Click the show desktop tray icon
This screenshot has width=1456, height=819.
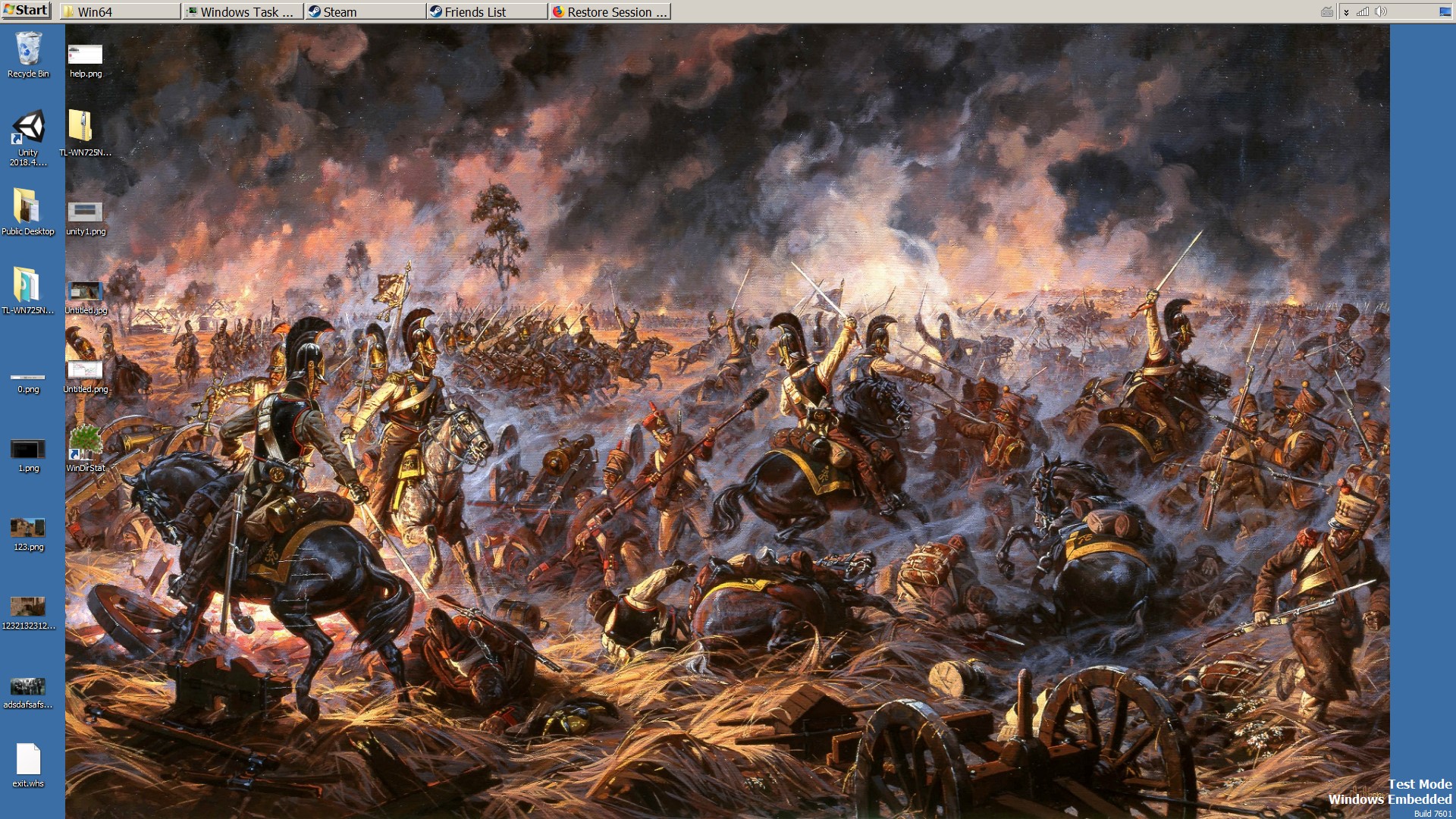pyautogui.click(x=1445, y=11)
